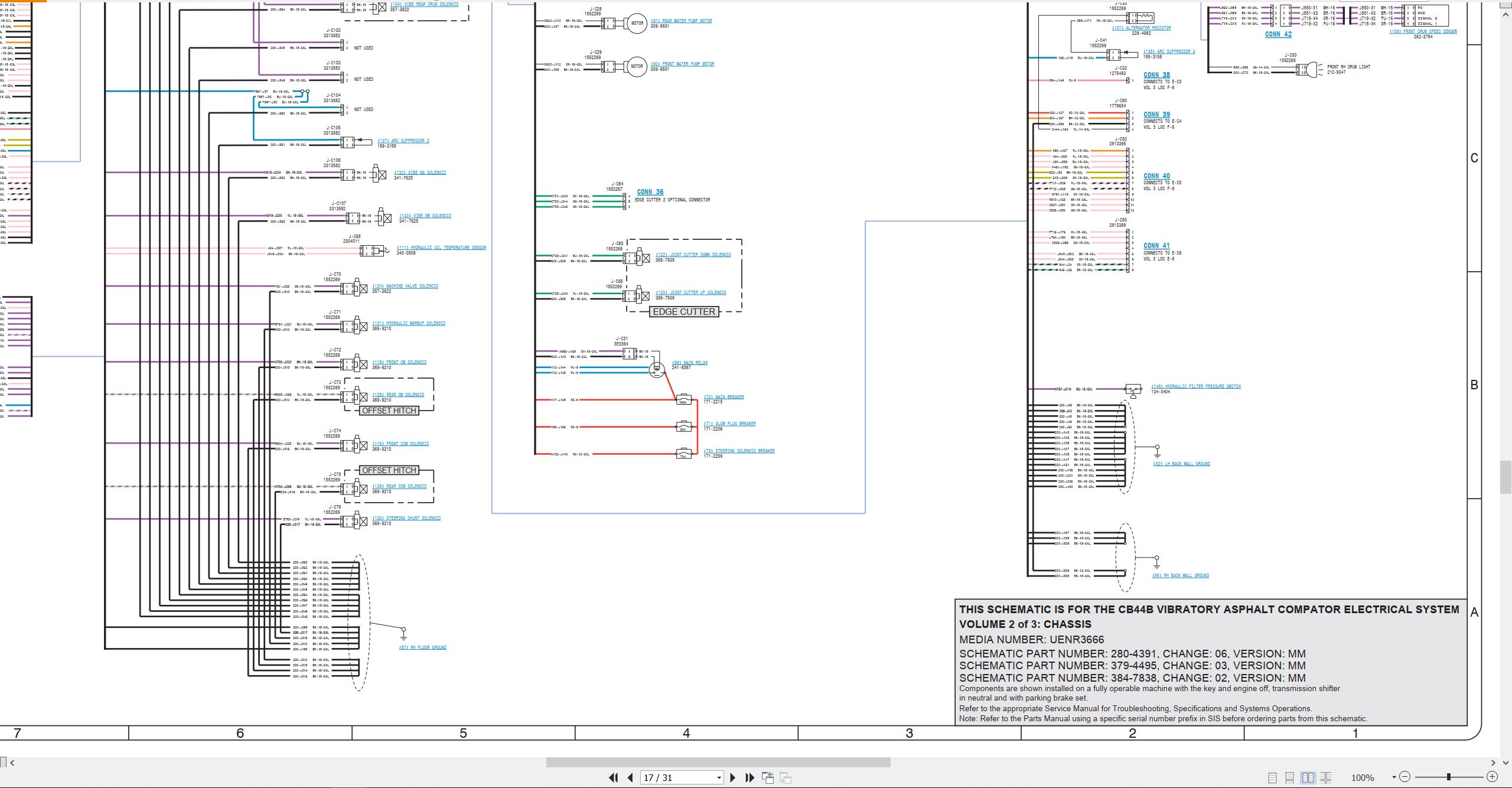Click the next view navigation icon
The image size is (1512, 788).
(786, 777)
